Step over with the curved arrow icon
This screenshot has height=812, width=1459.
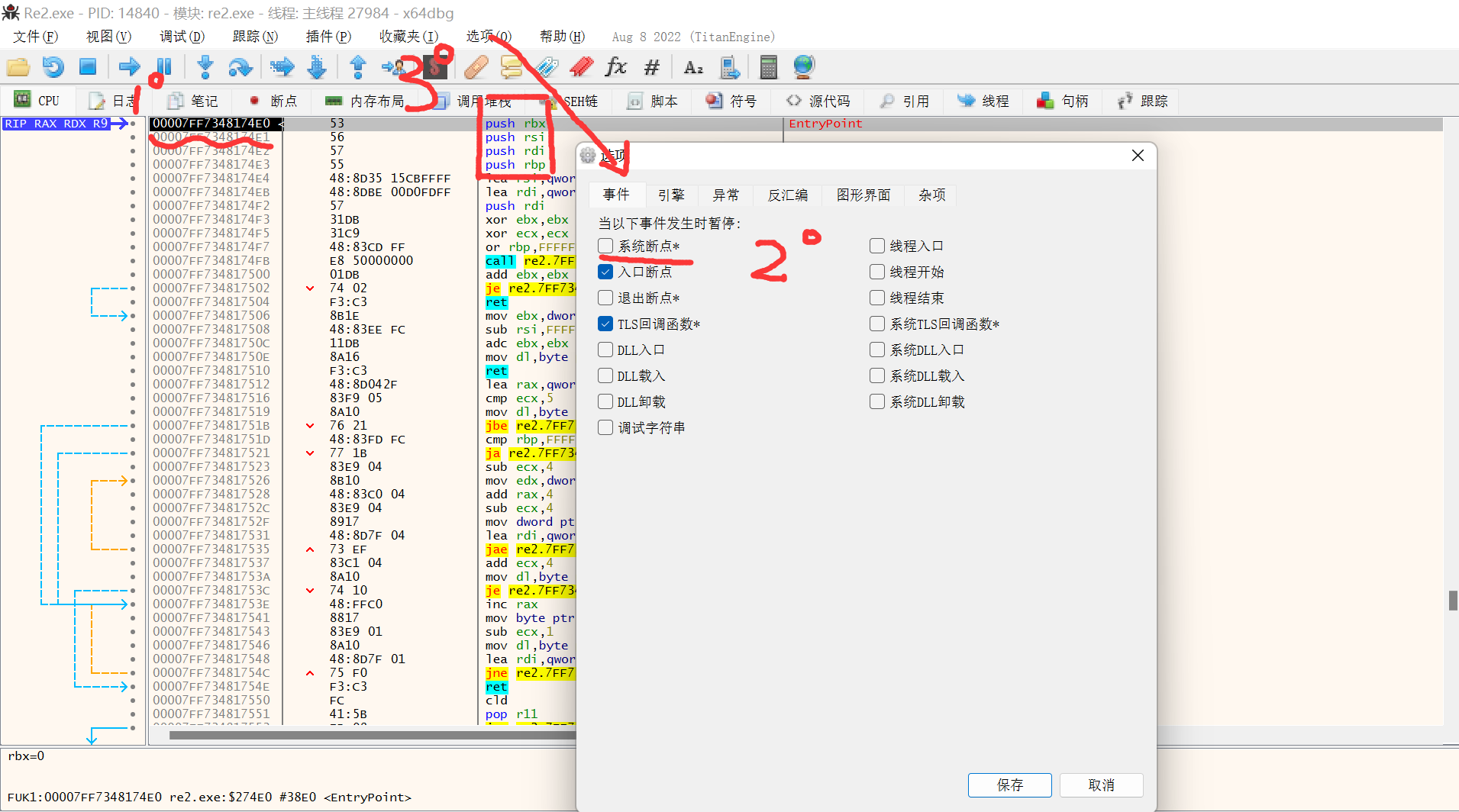(x=240, y=67)
